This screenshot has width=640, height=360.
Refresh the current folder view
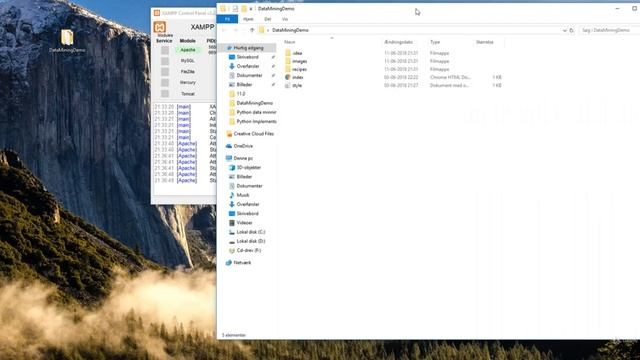(x=571, y=30)
